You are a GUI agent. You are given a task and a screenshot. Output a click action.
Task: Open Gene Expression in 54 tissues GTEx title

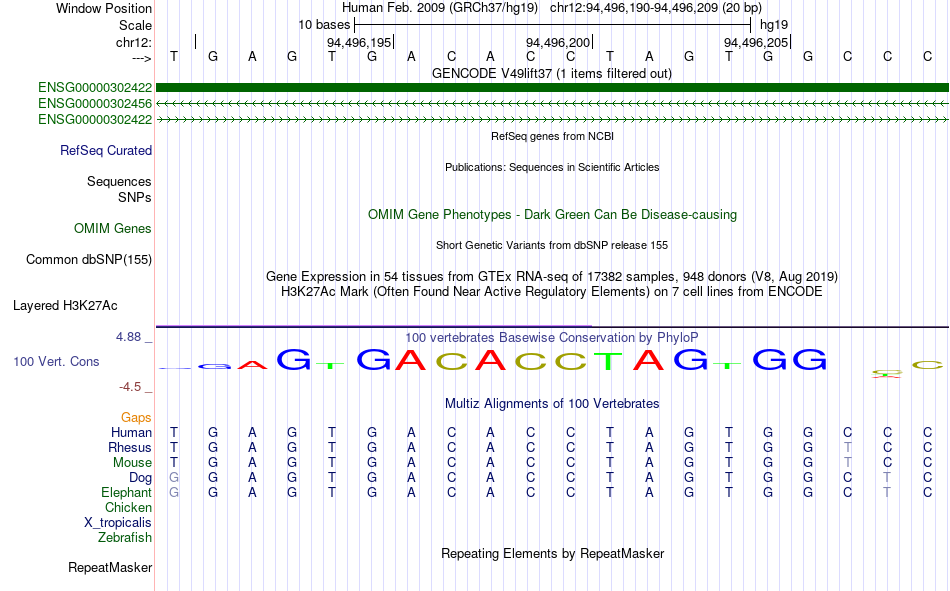point(552,276)
